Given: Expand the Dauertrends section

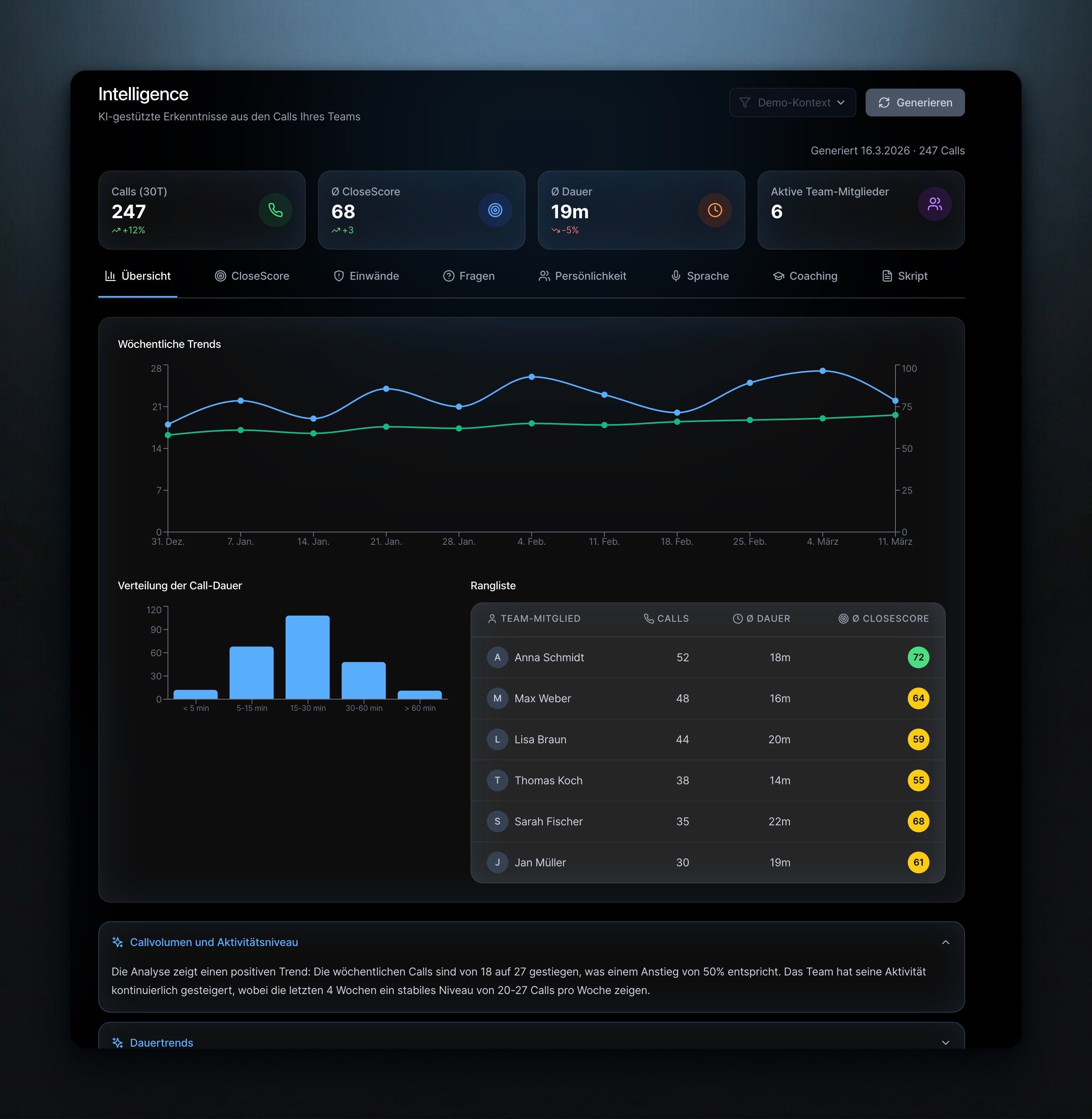Looking at the screenshot, I should coord(945,1043).
